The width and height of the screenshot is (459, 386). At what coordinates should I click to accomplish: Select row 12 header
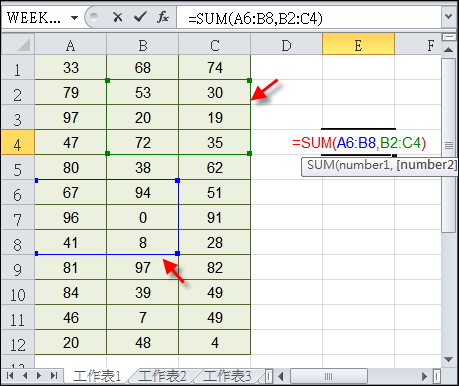(x=18, y=343)
